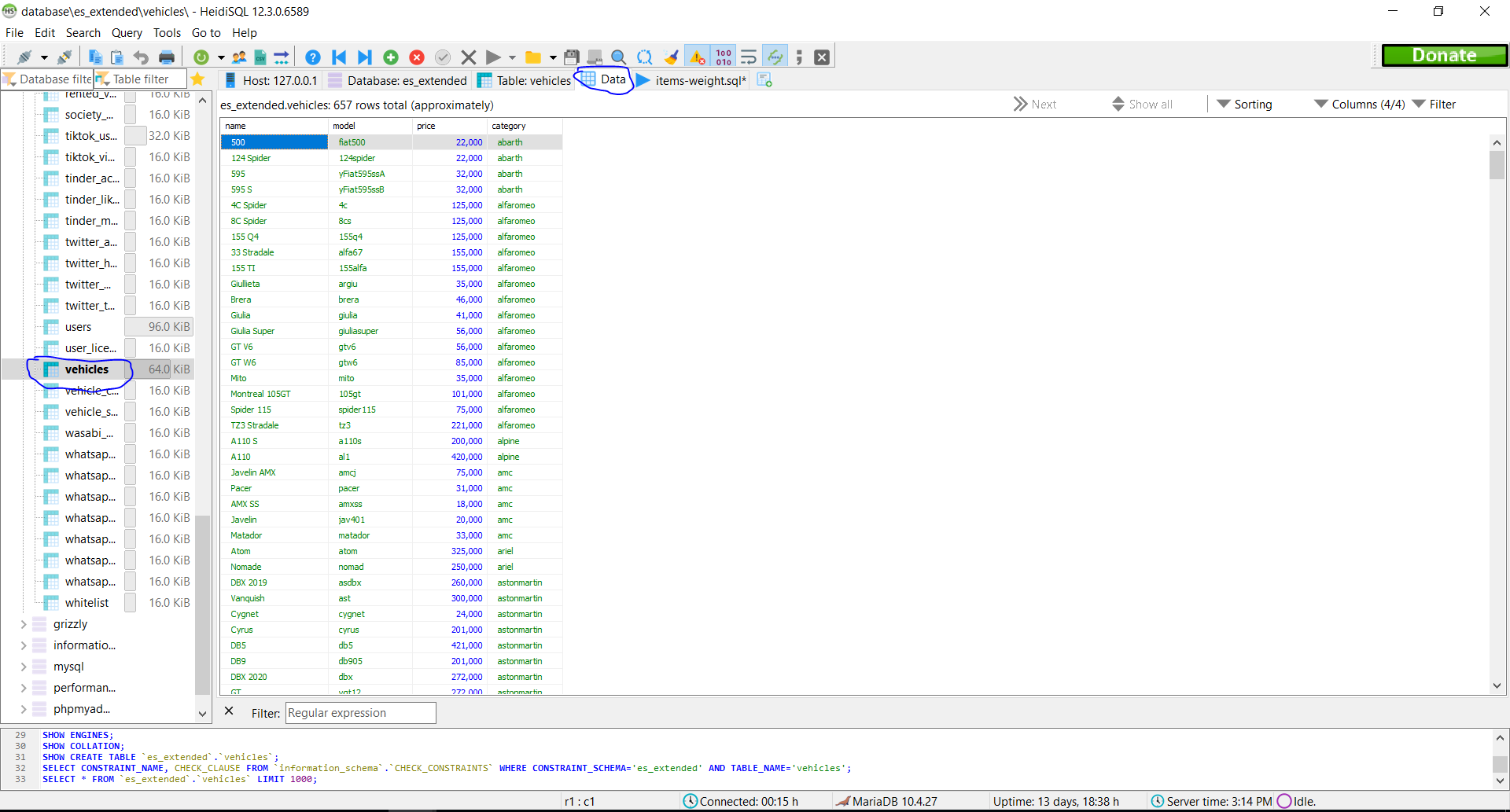
Task: Click the green Refresh icon
Action: (201, 57)
